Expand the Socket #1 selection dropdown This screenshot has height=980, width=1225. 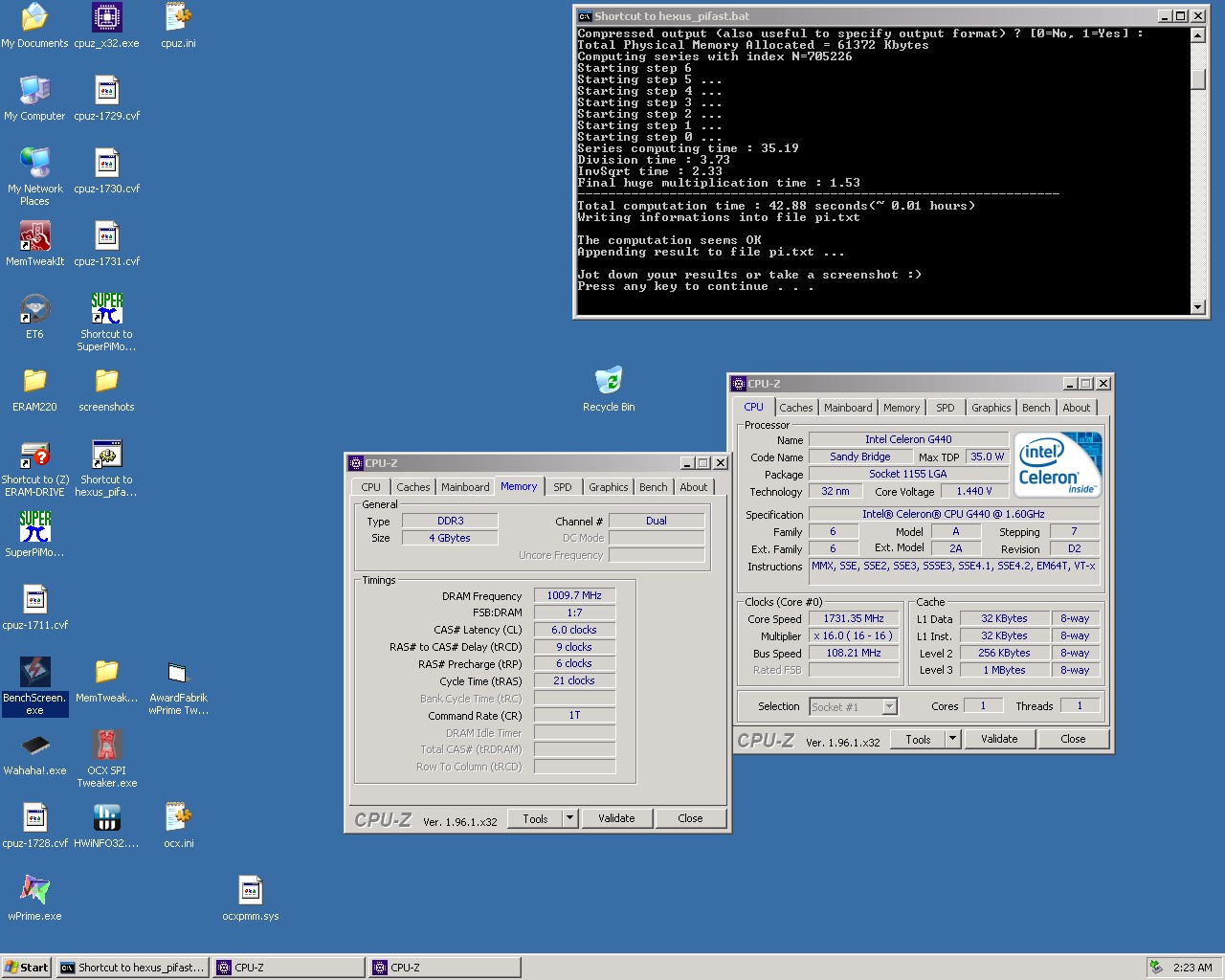889,706
